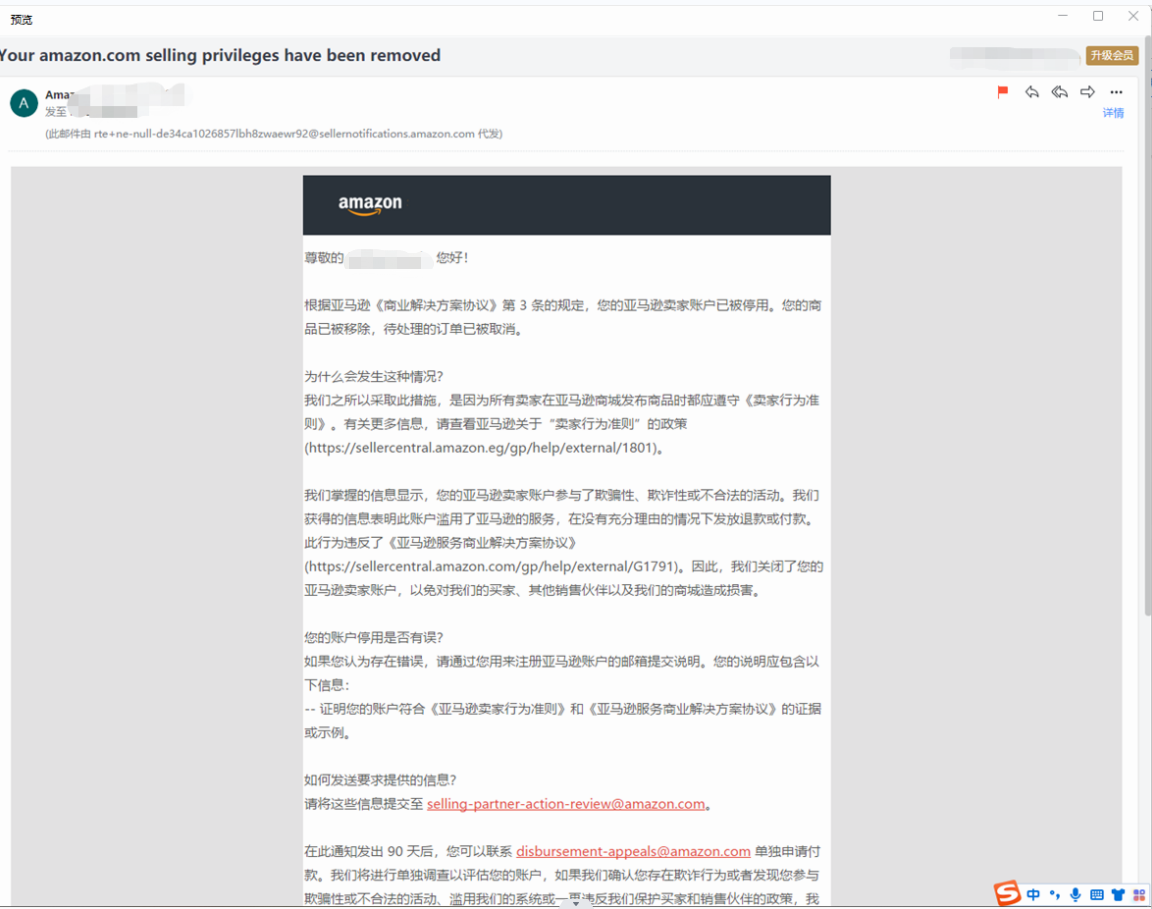This screenshot has height=909, width=1152.
Task: Minimize the preview window
Action: (1062, 15)
